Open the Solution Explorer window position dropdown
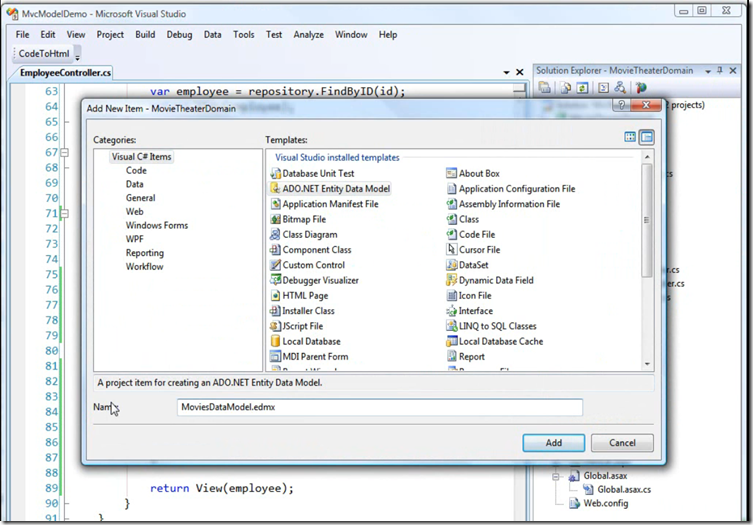The image size is (753, 525). 708,71
